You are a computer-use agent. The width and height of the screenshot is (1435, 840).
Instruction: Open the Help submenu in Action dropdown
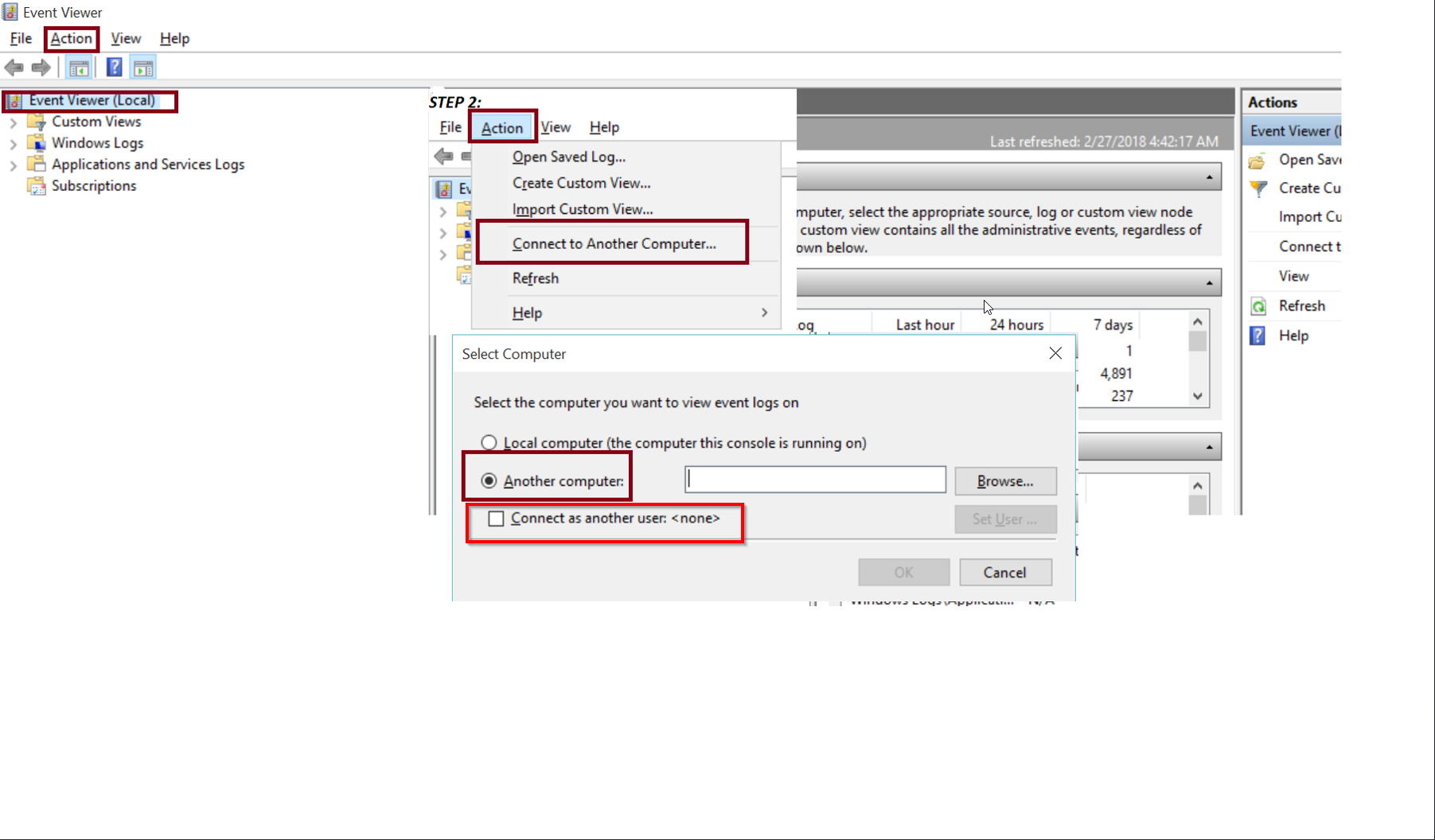[626, 313]
